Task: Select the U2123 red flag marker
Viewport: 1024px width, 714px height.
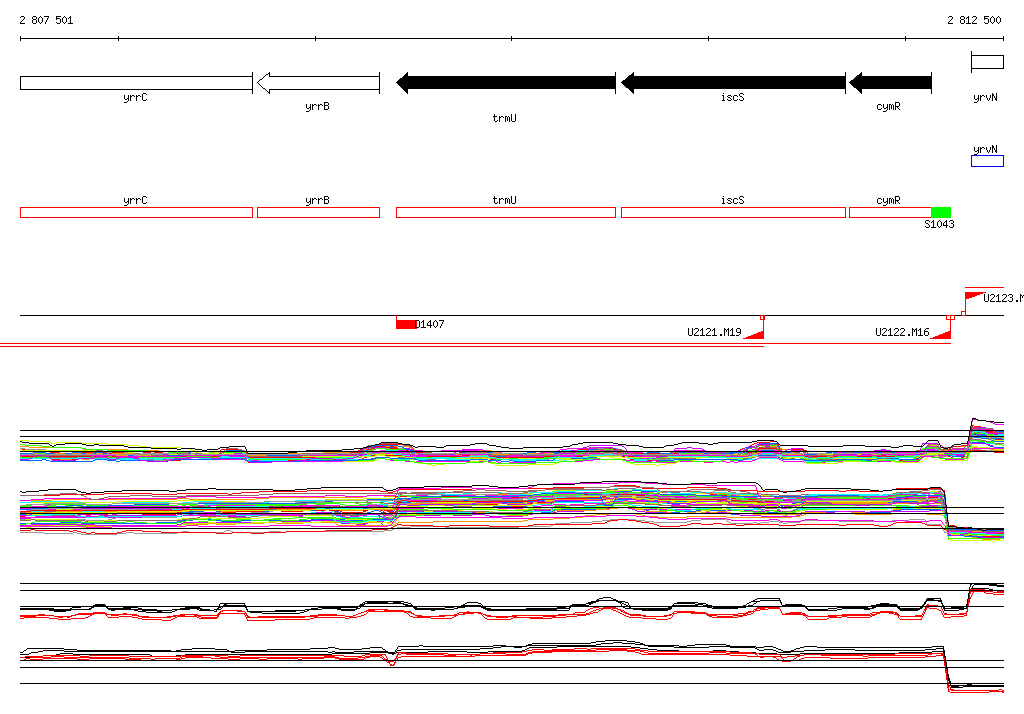Action: point(975,296)
